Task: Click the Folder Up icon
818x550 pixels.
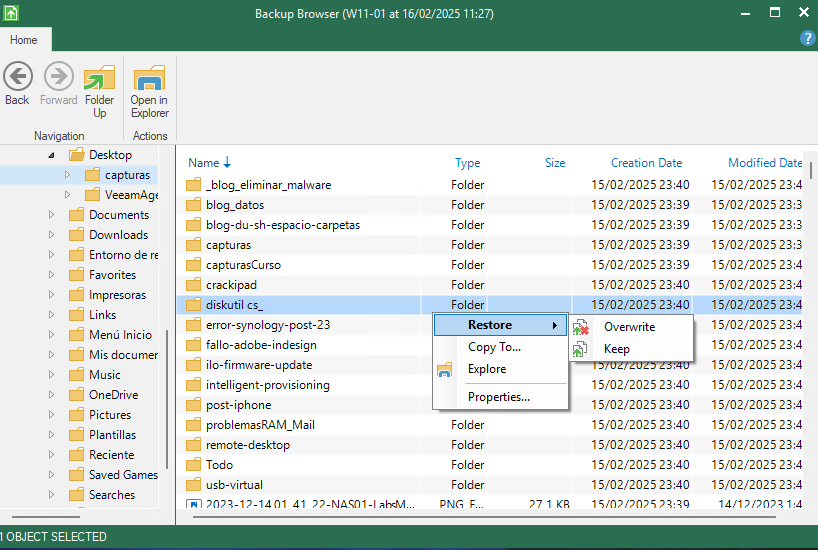Action: coord(99,78)
